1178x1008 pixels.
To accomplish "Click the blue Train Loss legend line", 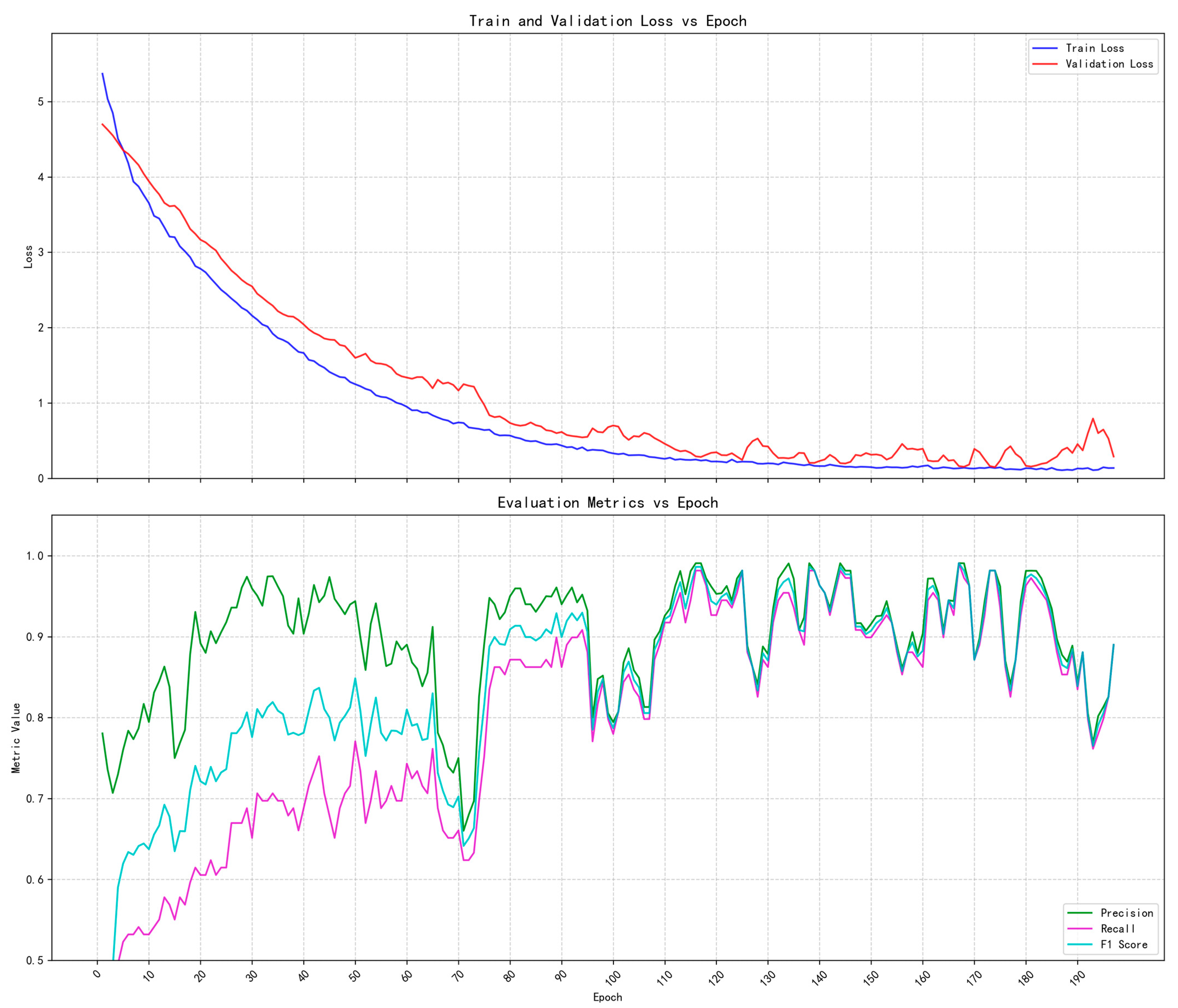I will pyautogui.click(x=1045, y=48).
